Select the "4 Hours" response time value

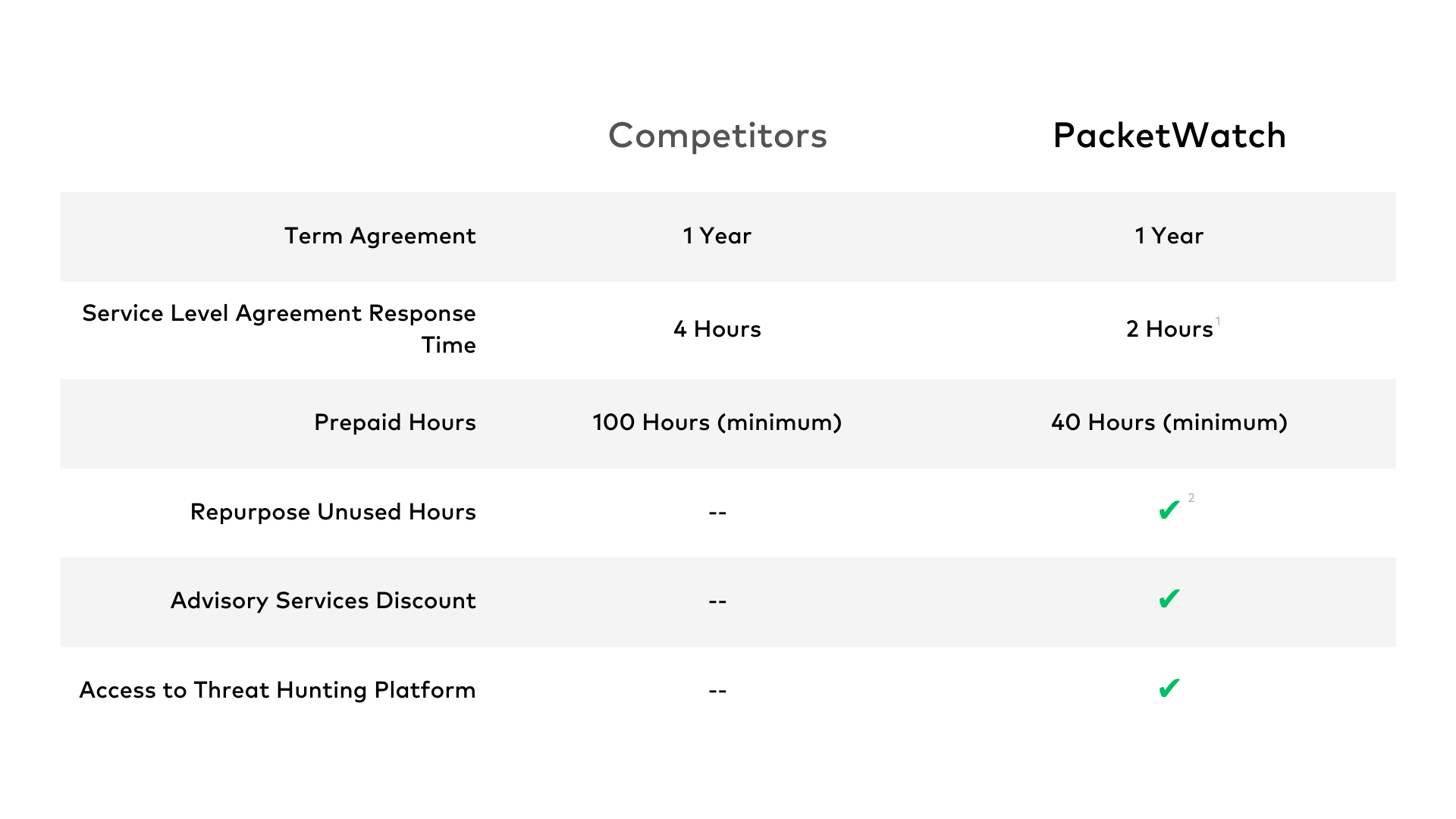(717, 329)
